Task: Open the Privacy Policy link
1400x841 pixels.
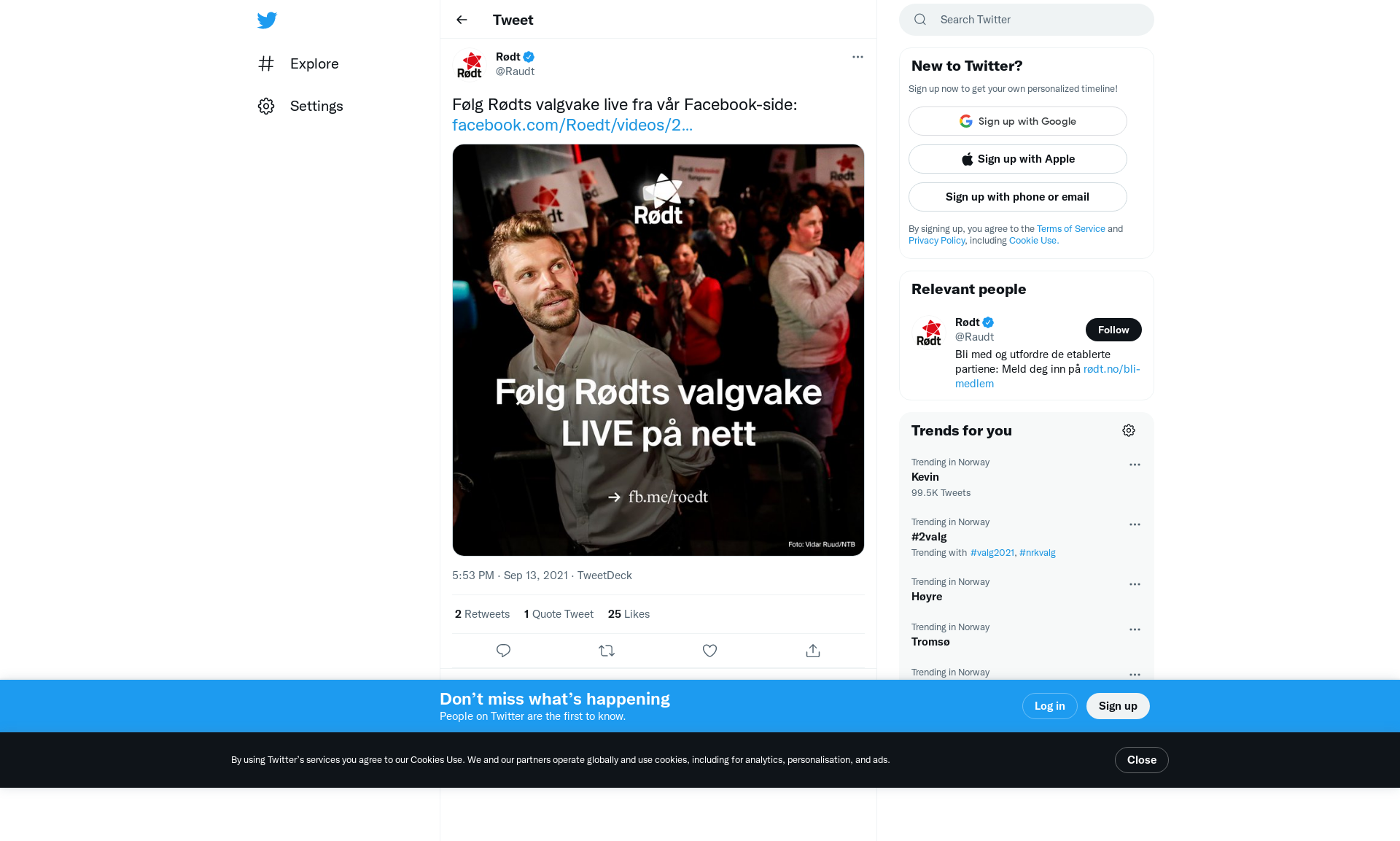Action: coord(936,241)
